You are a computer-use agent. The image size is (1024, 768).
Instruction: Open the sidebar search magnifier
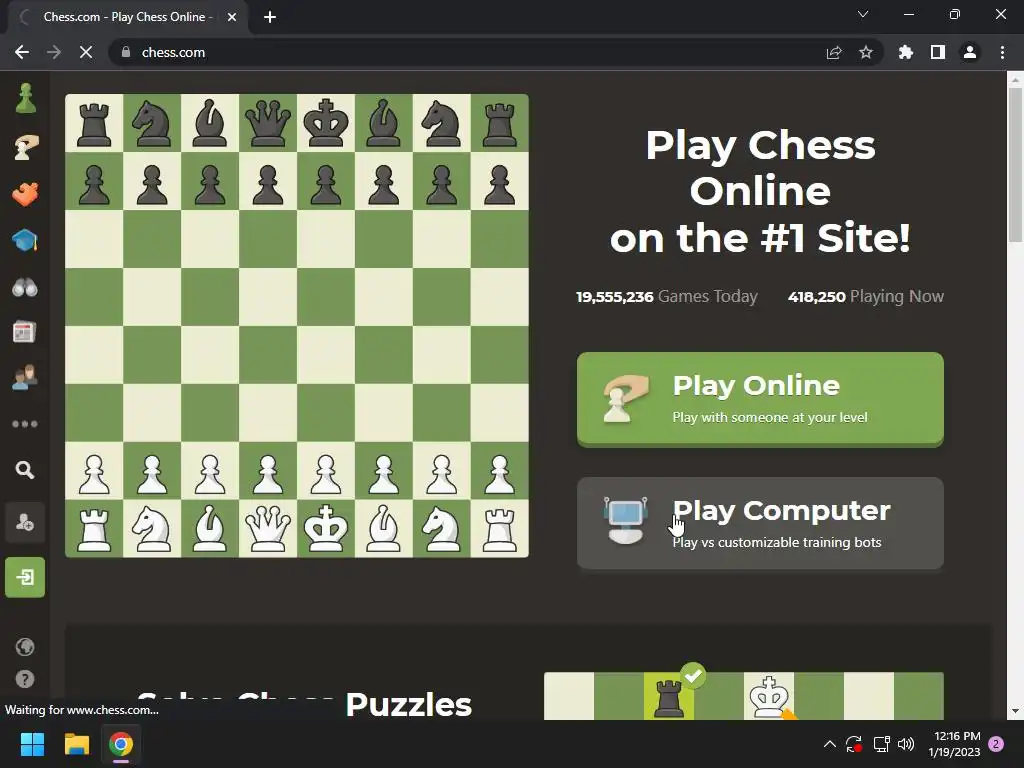pos(25,470)
